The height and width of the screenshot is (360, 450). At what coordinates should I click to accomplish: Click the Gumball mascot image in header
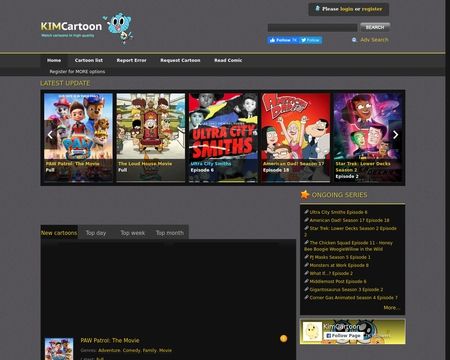coord(119,27)
